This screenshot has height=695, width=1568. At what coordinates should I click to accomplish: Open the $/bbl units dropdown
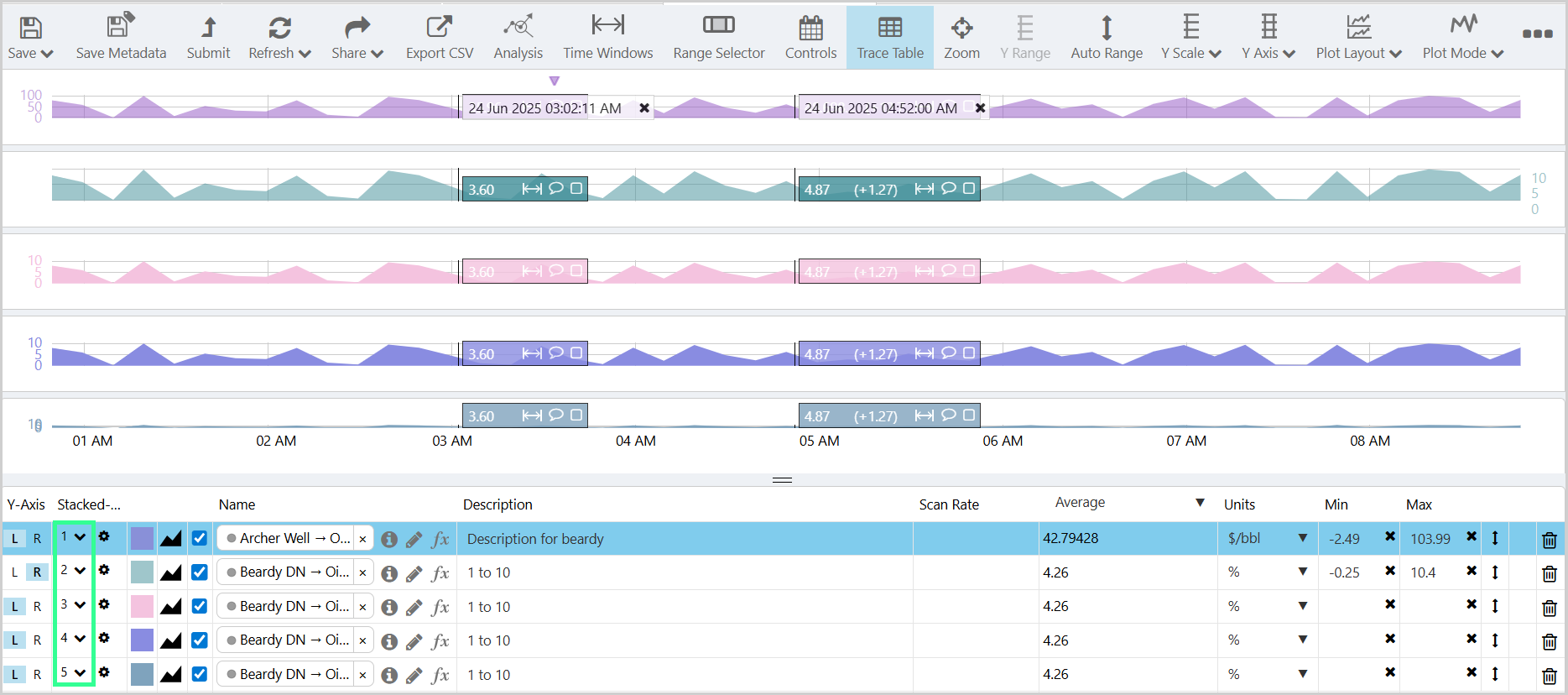[x=1301, y=538]
